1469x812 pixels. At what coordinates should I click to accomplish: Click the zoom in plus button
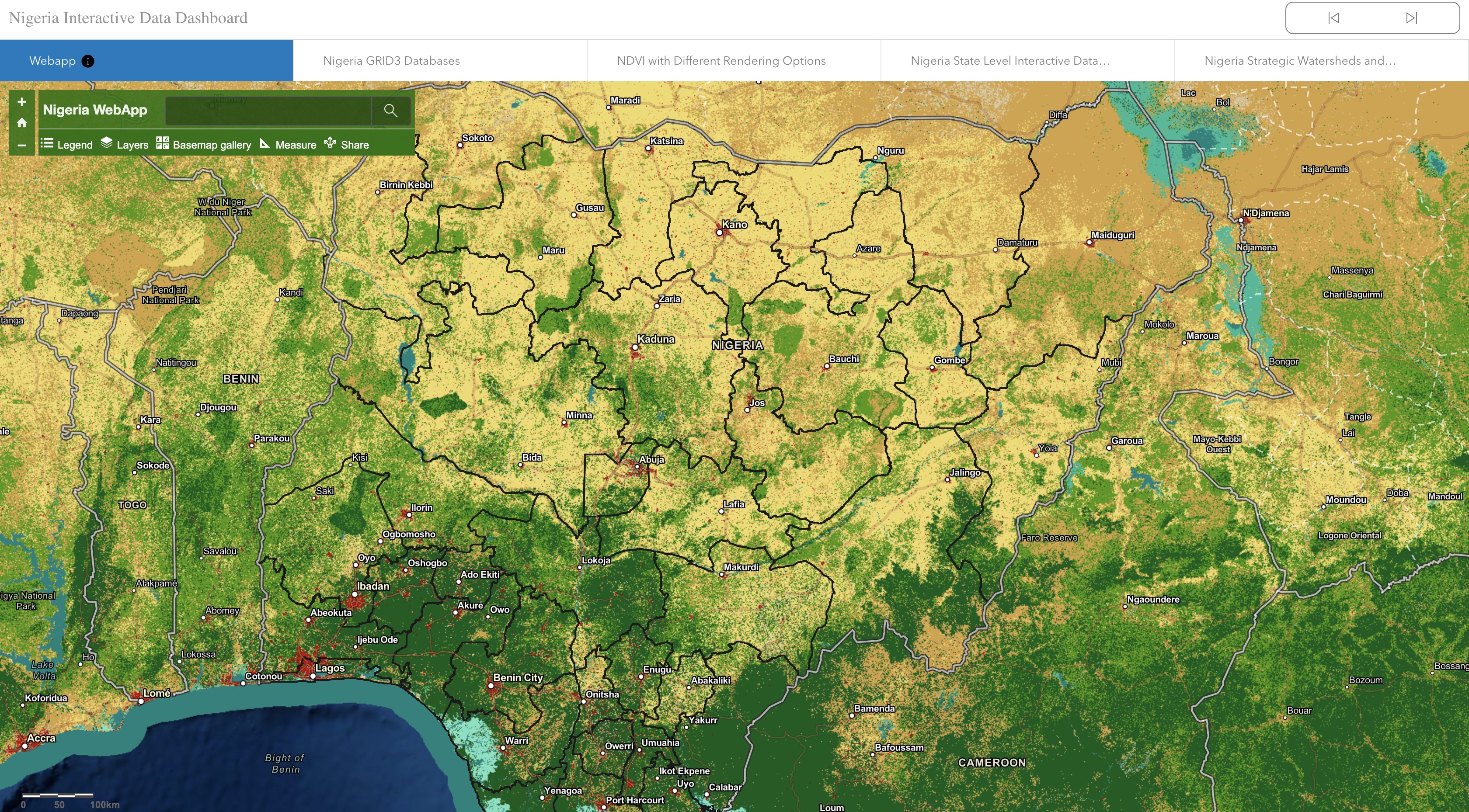coord(22,102)
